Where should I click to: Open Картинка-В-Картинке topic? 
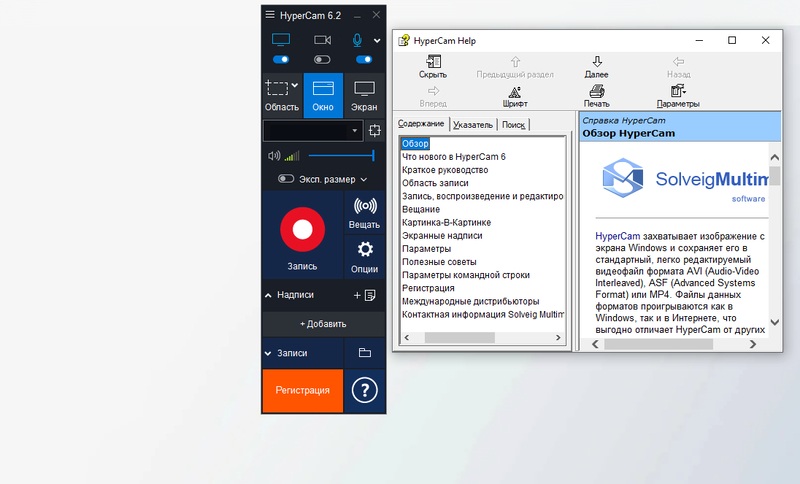446,223
